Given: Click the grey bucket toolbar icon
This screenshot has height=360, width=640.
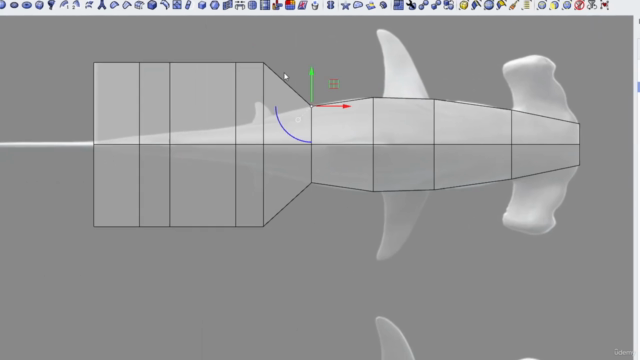Looking at the screenshot, I should (315, 5).
